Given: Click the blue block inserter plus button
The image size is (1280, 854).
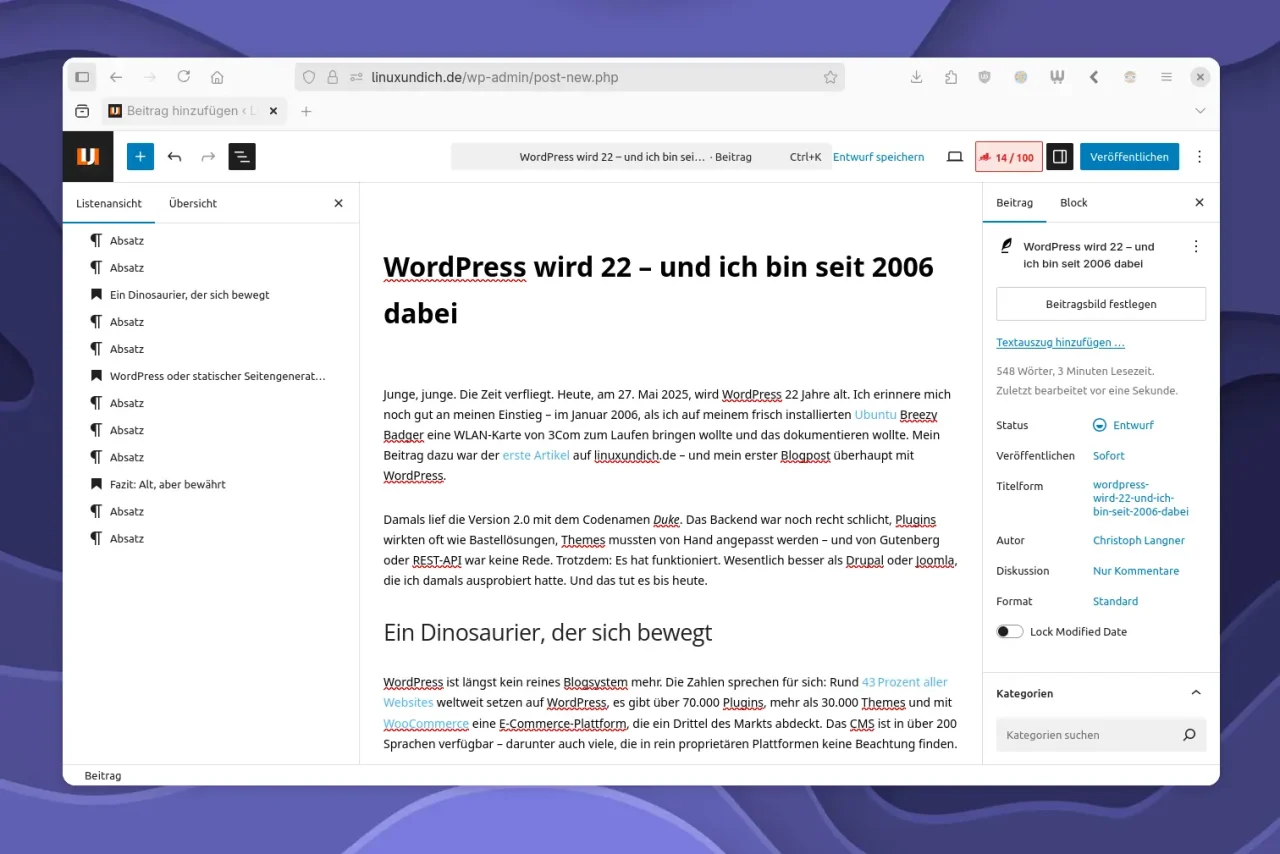Looking at the screenshot, I should point(140,157).
